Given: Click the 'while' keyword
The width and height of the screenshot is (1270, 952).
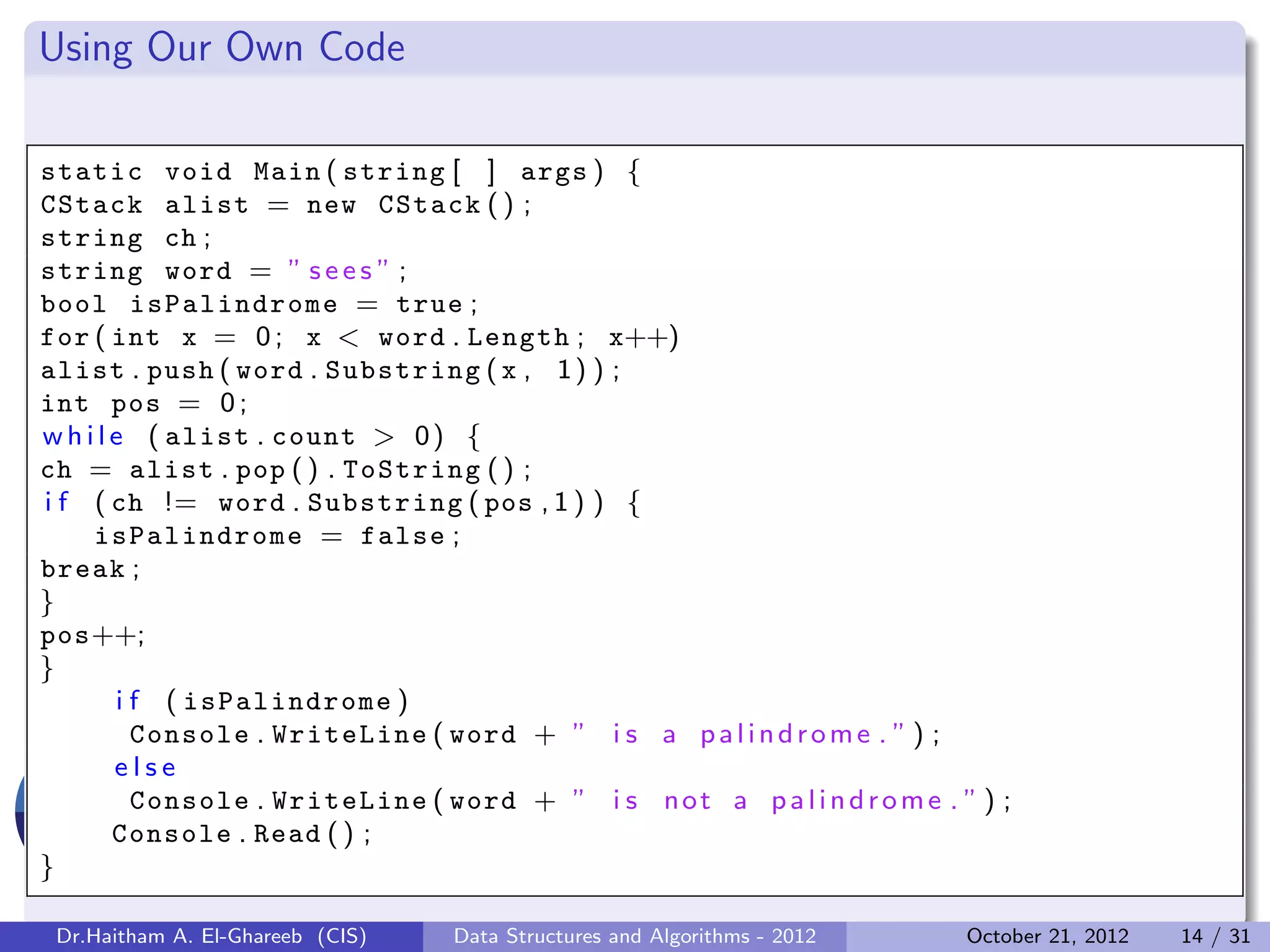Looking at the screenshot, I should tap(83, 436).
